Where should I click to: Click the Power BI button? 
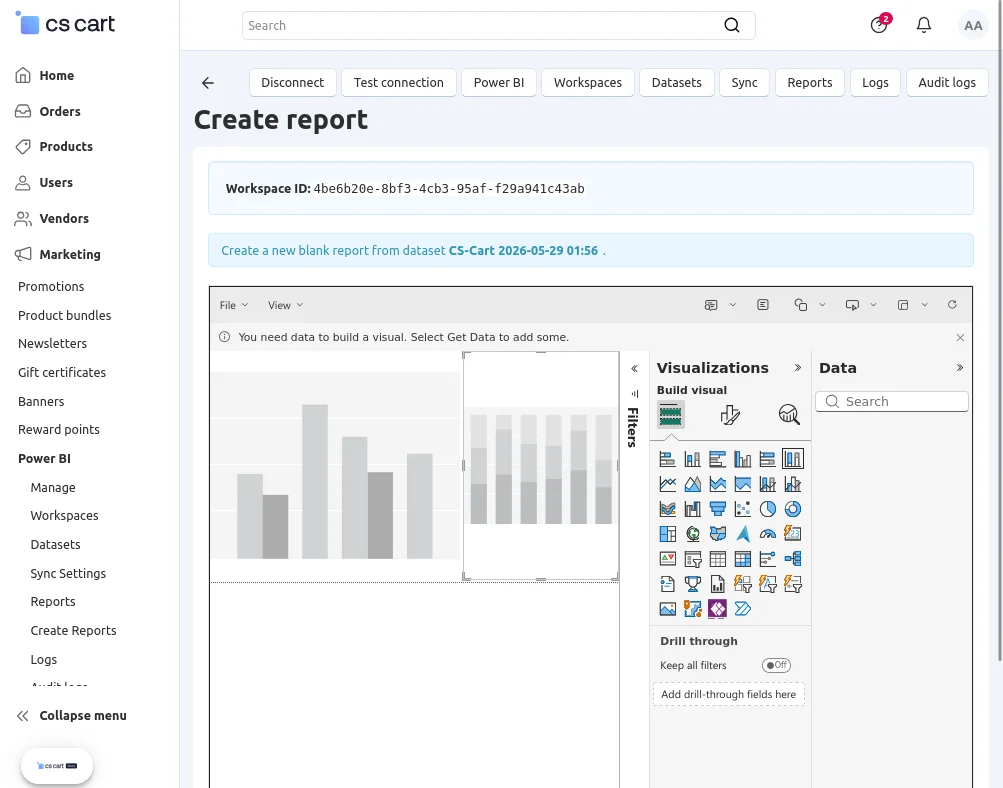tap(499, 83)
